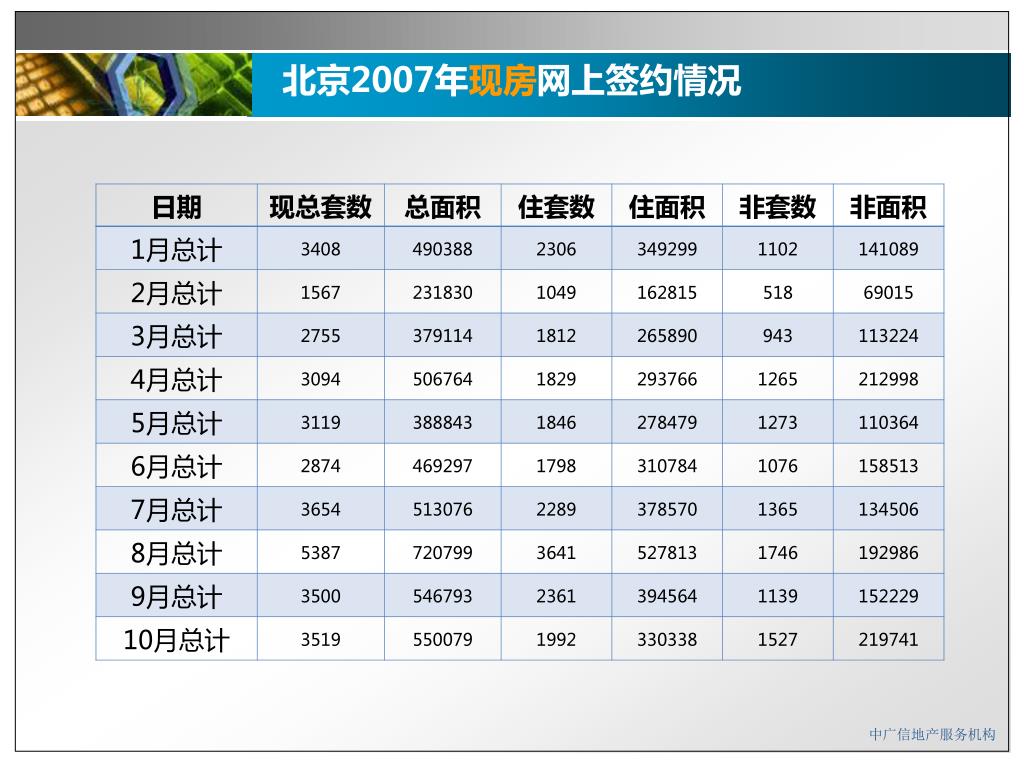Select cell 69015 in the February row
Viewport: 1024px width, 768px height.
(888, 292)
